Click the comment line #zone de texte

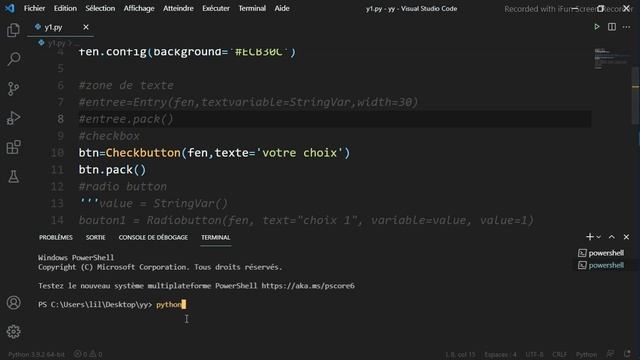[x=126, y=85]
